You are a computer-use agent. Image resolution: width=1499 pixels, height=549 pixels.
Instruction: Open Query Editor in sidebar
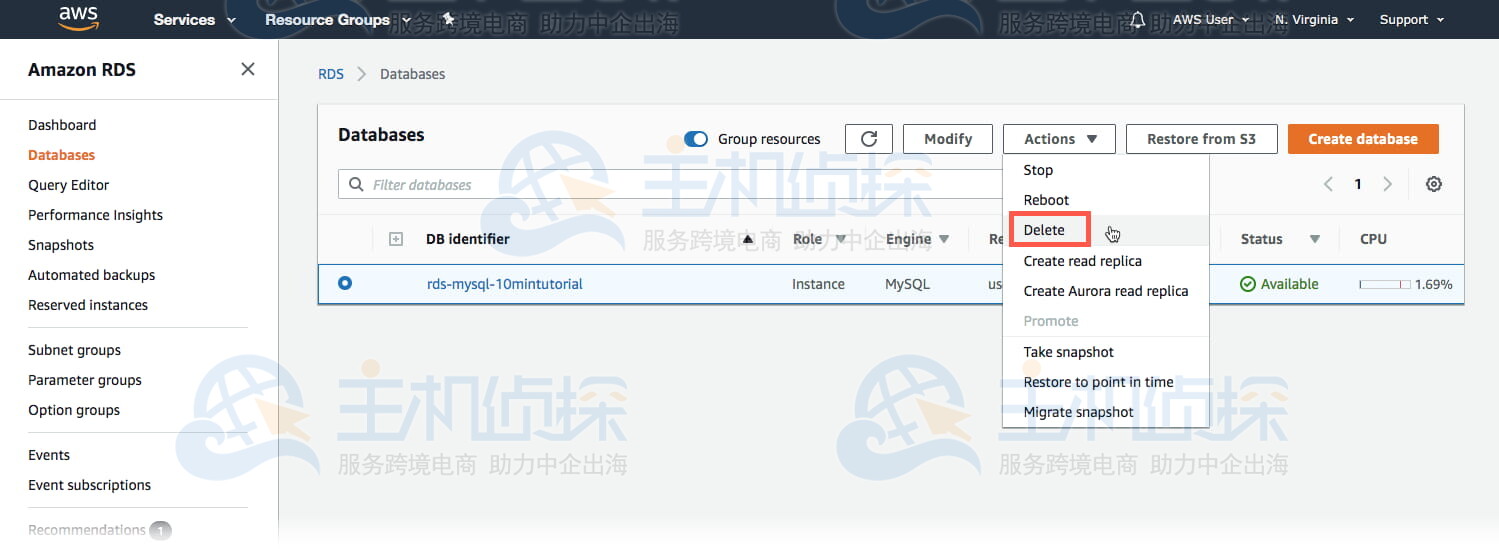(x=68, y=185)
